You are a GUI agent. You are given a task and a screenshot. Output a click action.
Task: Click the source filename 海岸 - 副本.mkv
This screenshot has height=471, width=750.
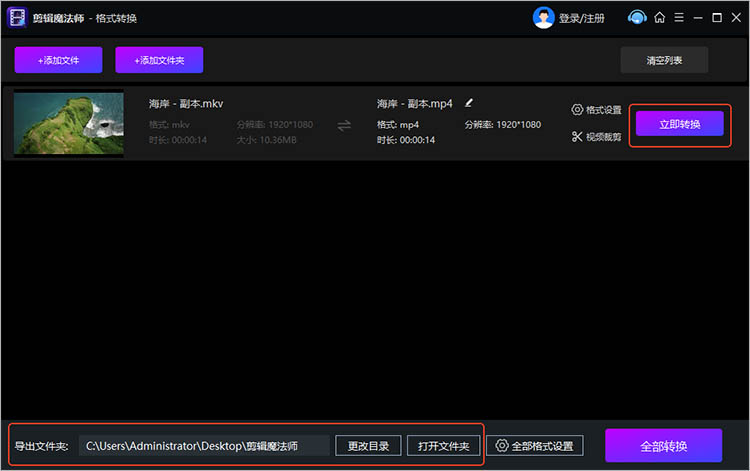(186, 104)
